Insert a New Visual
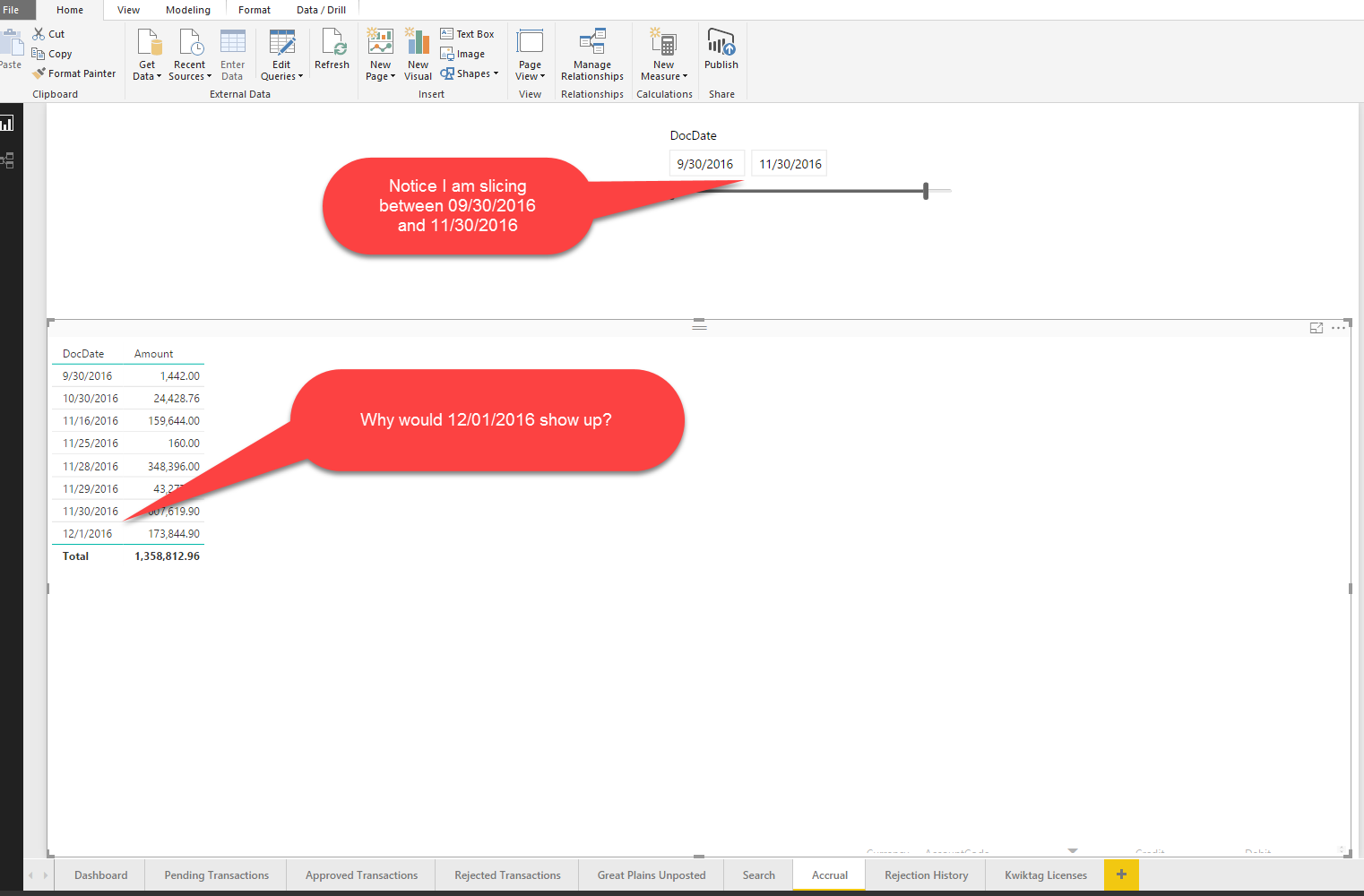This screenshot has width=1364, height=896. [x=418, y=55]
